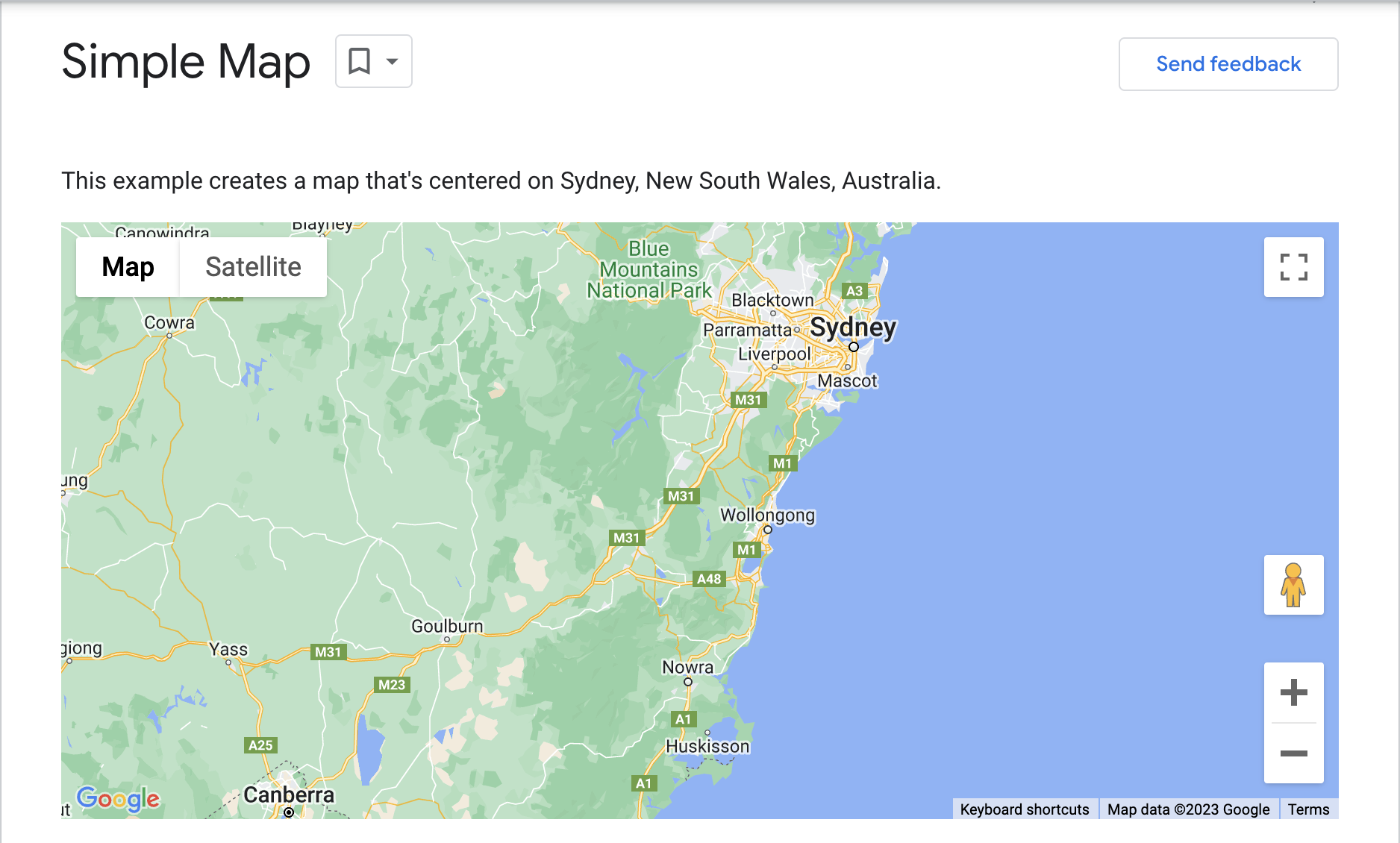Expand the bookmark dropdown arrow
Viewport: 1400px width, 843px height.
click(x=392, y=61)
